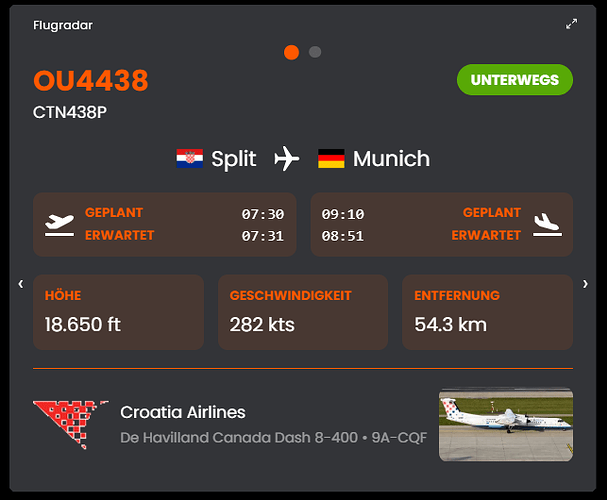Click the ENTFERNUNG distance card
The height and width of the screenshot is (500, 607).
487,312
